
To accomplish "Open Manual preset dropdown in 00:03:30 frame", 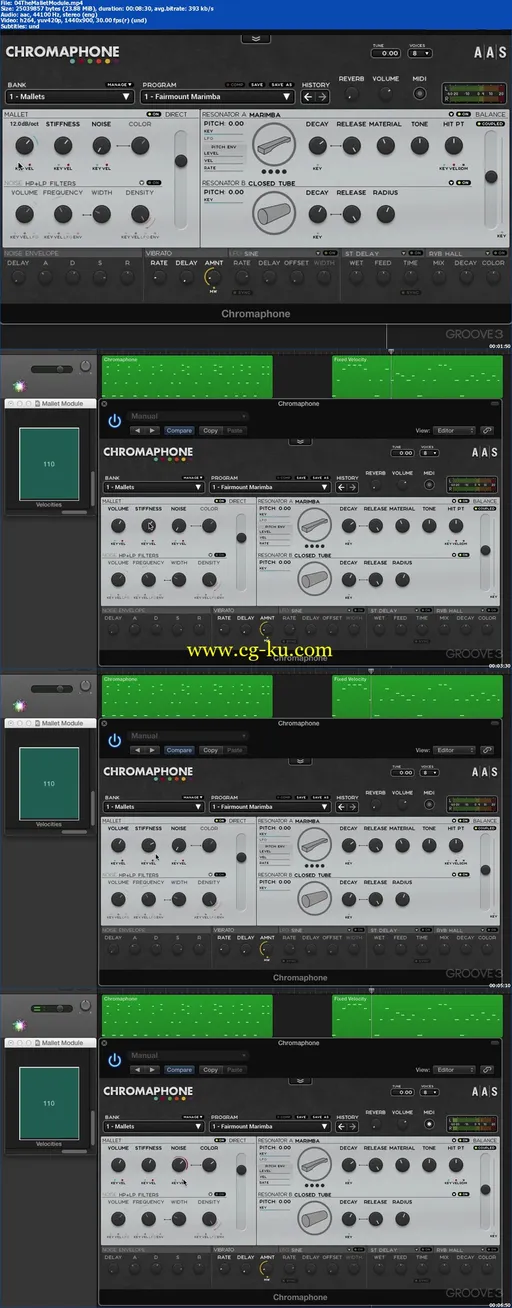I will 188,416.
